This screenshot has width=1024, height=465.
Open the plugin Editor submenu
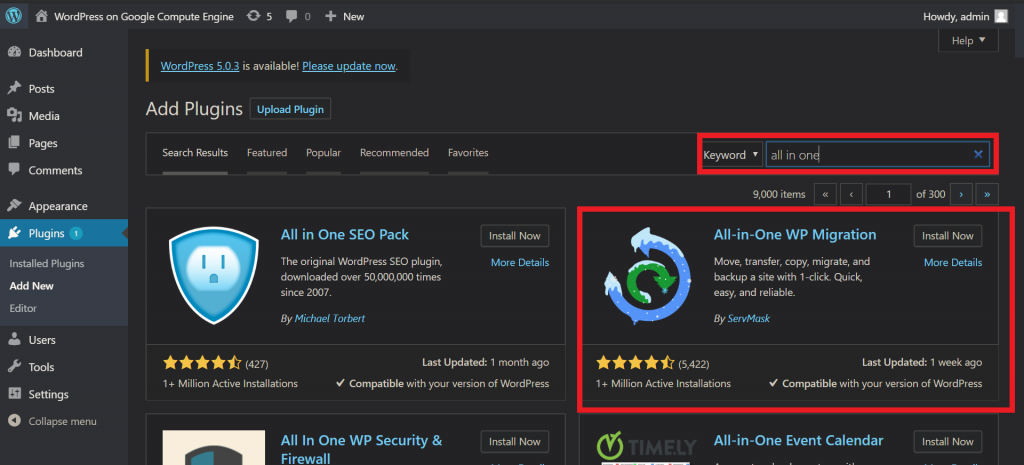(x=24, y=308)
